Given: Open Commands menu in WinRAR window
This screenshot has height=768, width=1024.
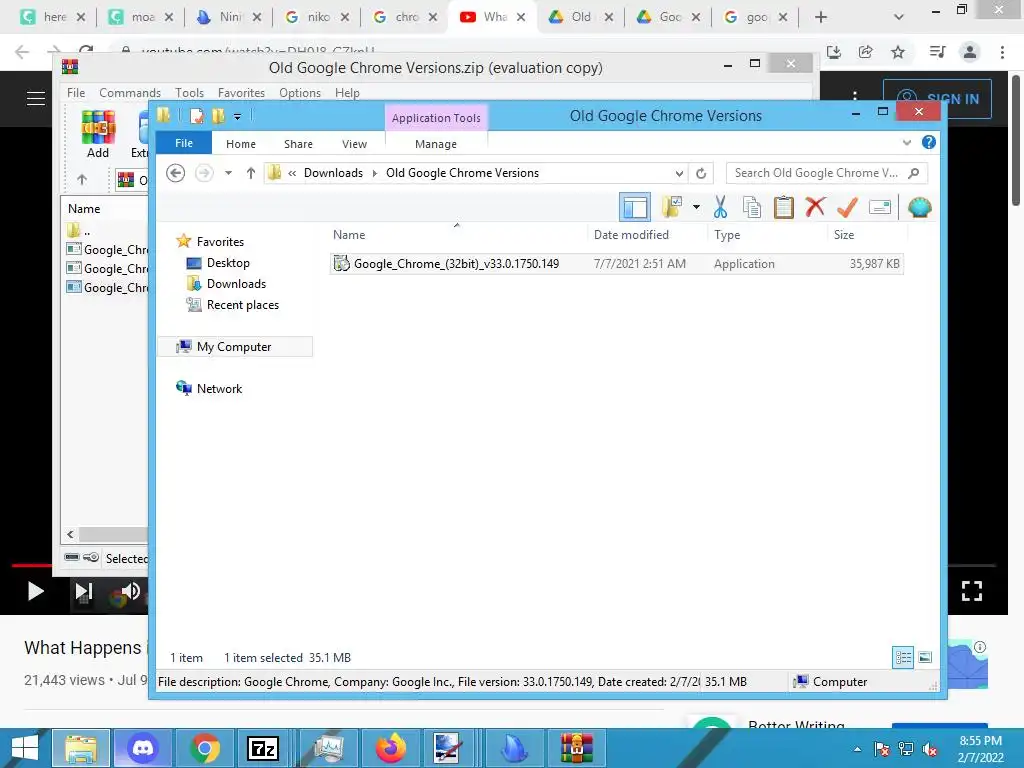Looking at the screenshot, I should tap(129, 93).
